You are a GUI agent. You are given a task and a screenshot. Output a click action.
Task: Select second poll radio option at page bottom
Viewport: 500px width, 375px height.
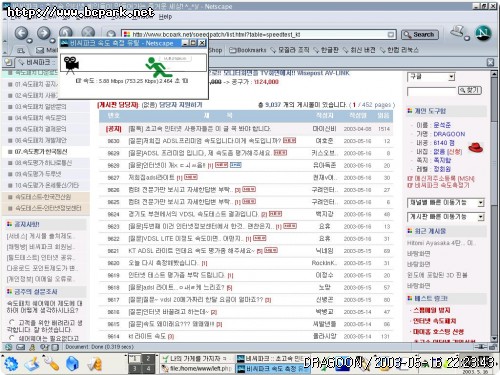[12, 338]
